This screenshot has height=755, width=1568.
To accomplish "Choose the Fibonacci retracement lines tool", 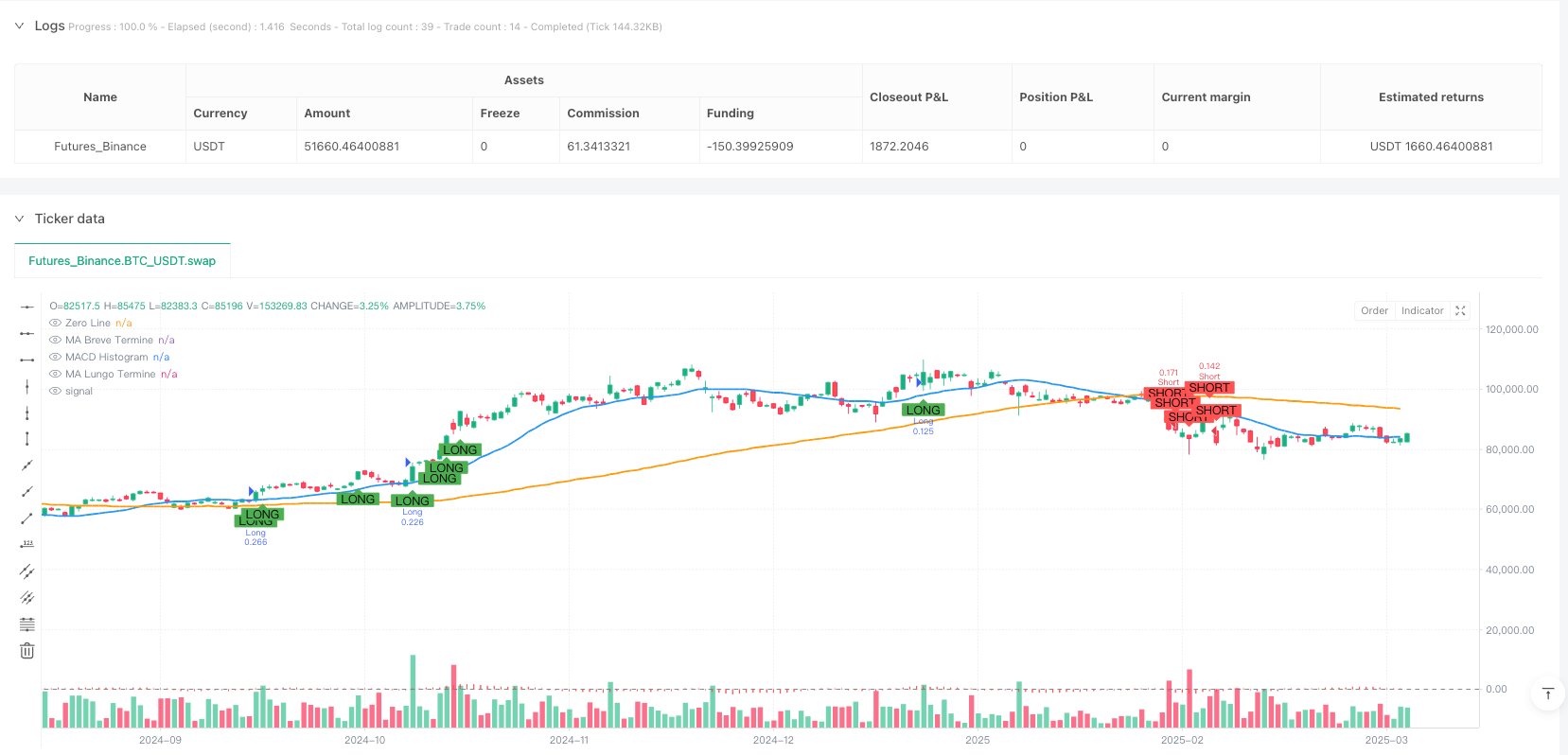I will tap(27, 624).
